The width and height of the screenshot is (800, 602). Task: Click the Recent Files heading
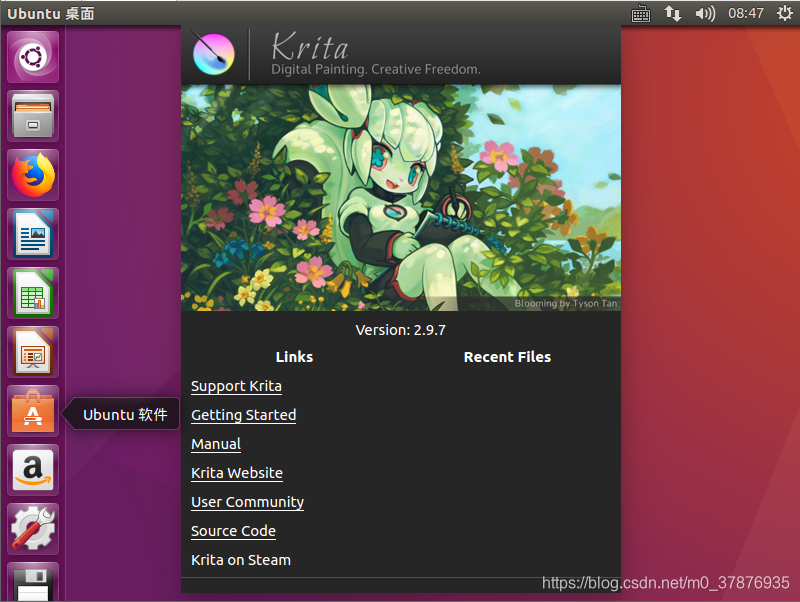[507, 357]
